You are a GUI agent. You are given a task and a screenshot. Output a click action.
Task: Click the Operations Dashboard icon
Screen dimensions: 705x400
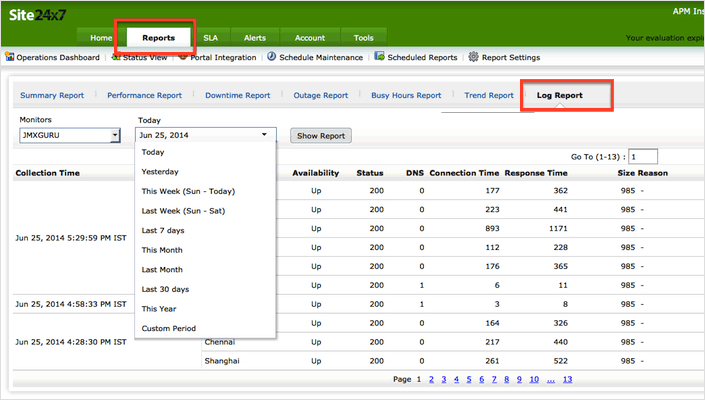pos(10,58)
